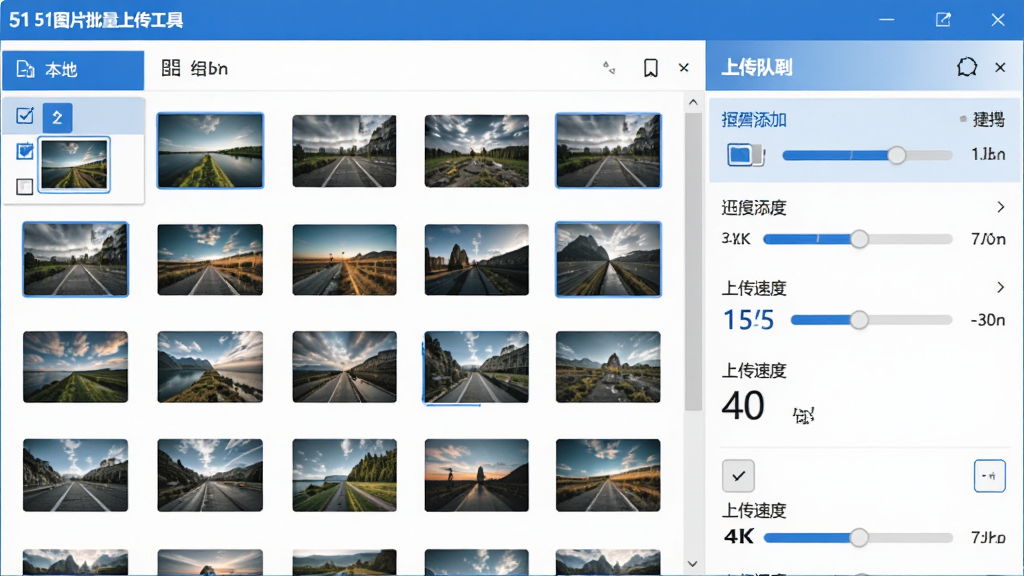Select first-row thumbnail of lake with grassy path
The width and height of the screenshot is (1024, 576).
coord(210,150)
